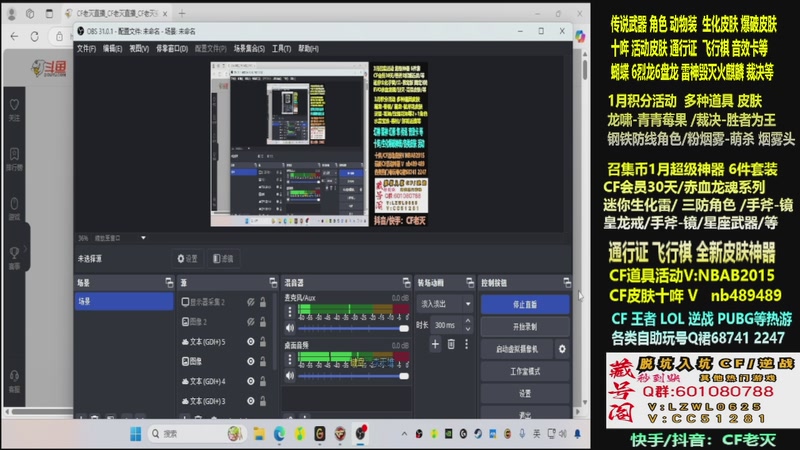Hide the 文本 (GDI+) 4 source
The image size is (800, 450).
pos(251,381)
